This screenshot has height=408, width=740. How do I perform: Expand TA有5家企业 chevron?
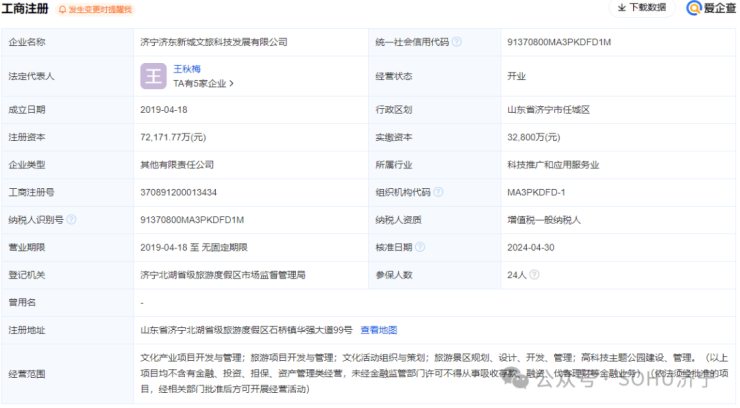(234, 84)
